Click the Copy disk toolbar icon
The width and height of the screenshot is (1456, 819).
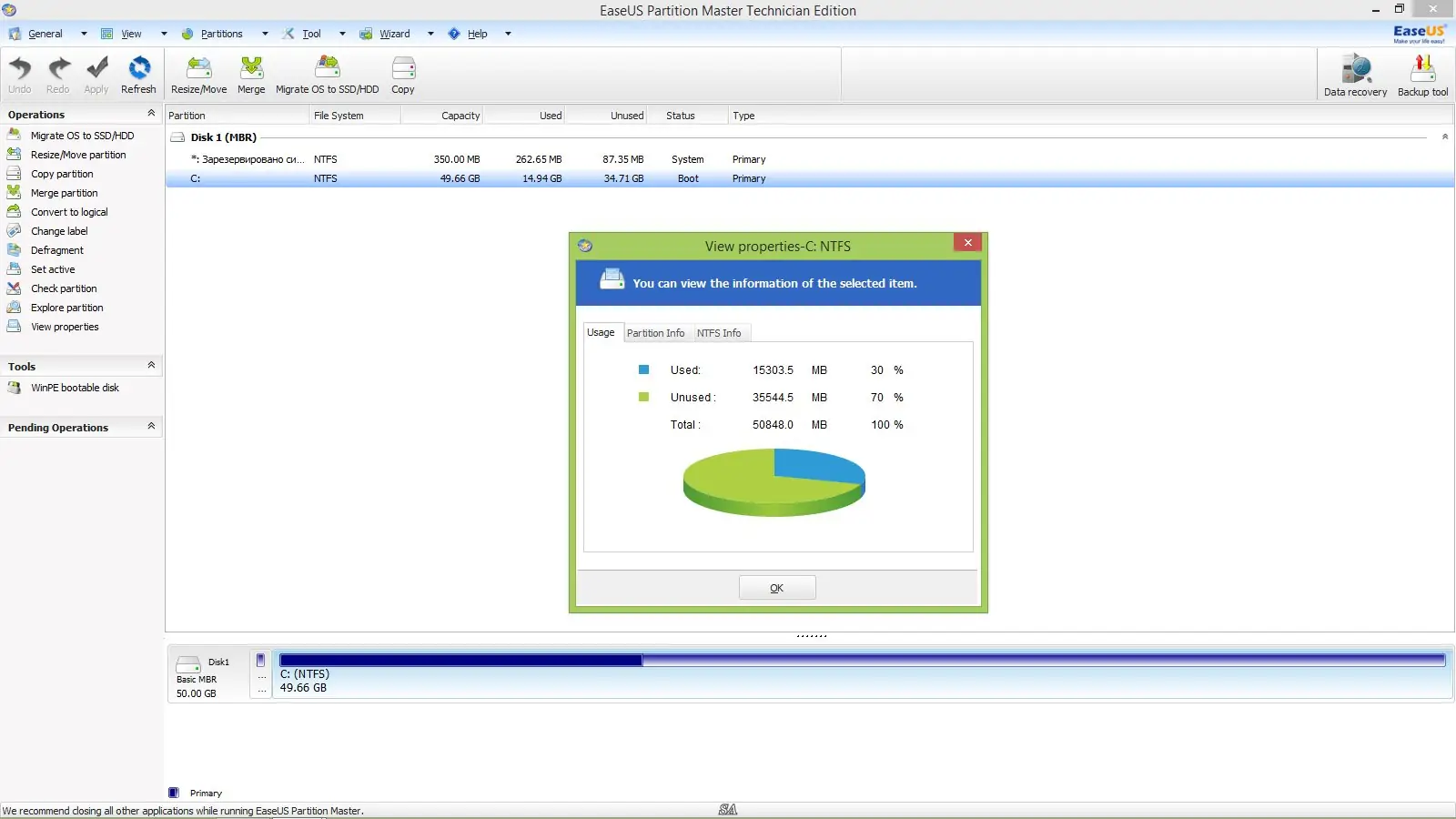(403, 75)
